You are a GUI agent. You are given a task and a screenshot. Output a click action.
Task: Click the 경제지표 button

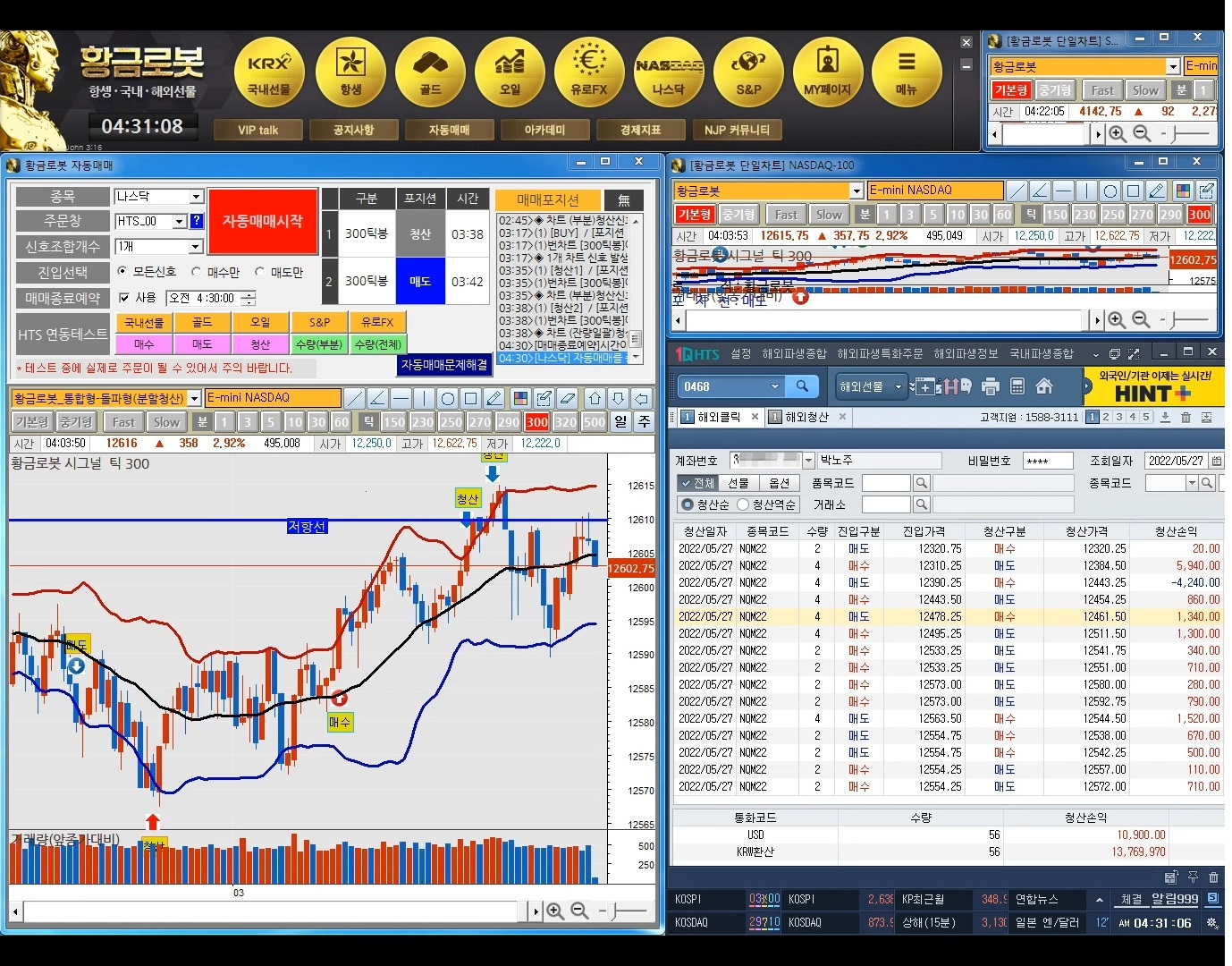[641, 131]
